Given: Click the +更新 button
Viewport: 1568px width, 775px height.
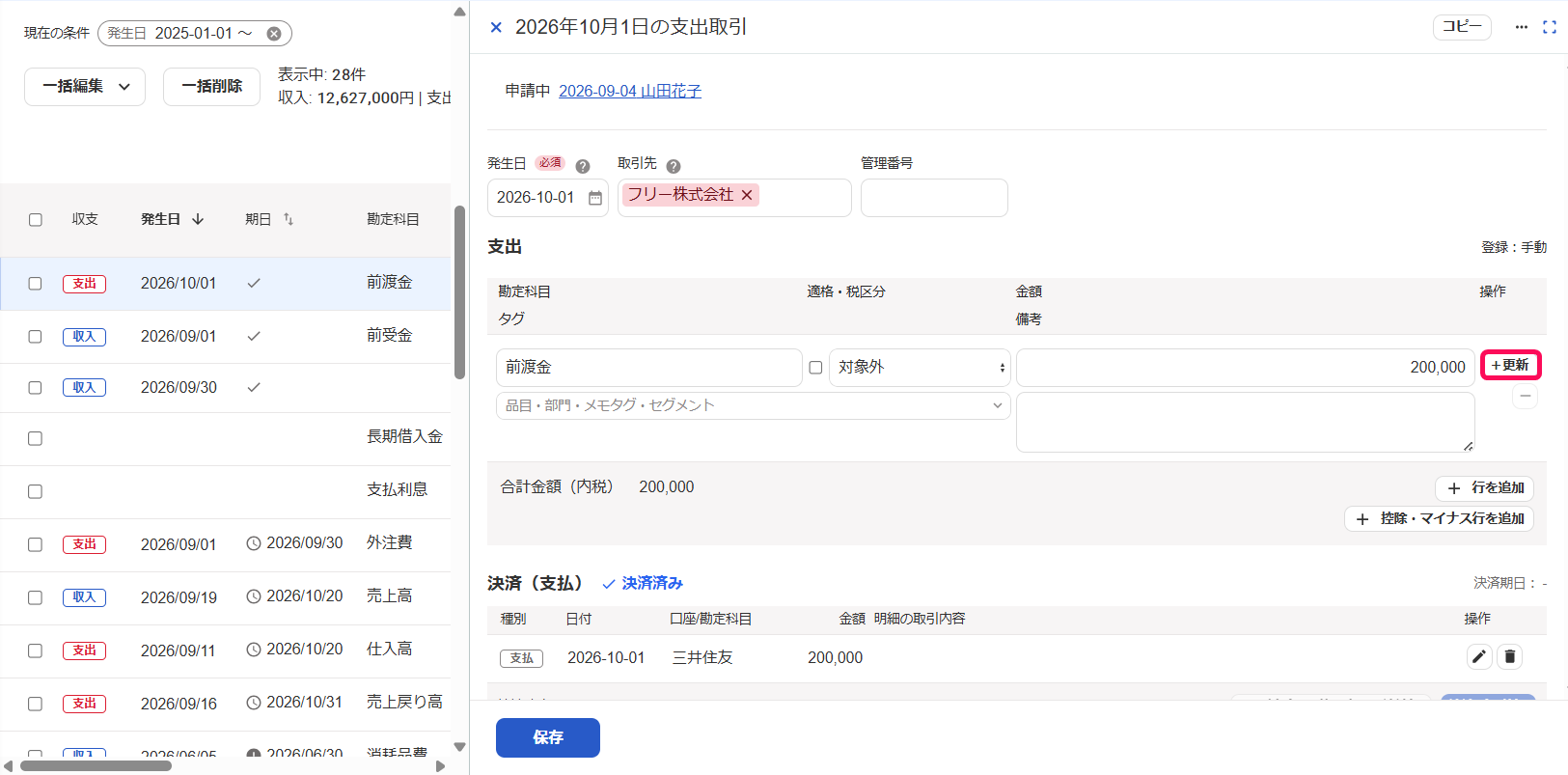Looking at the screenshot, I should tap(1510, 365).
